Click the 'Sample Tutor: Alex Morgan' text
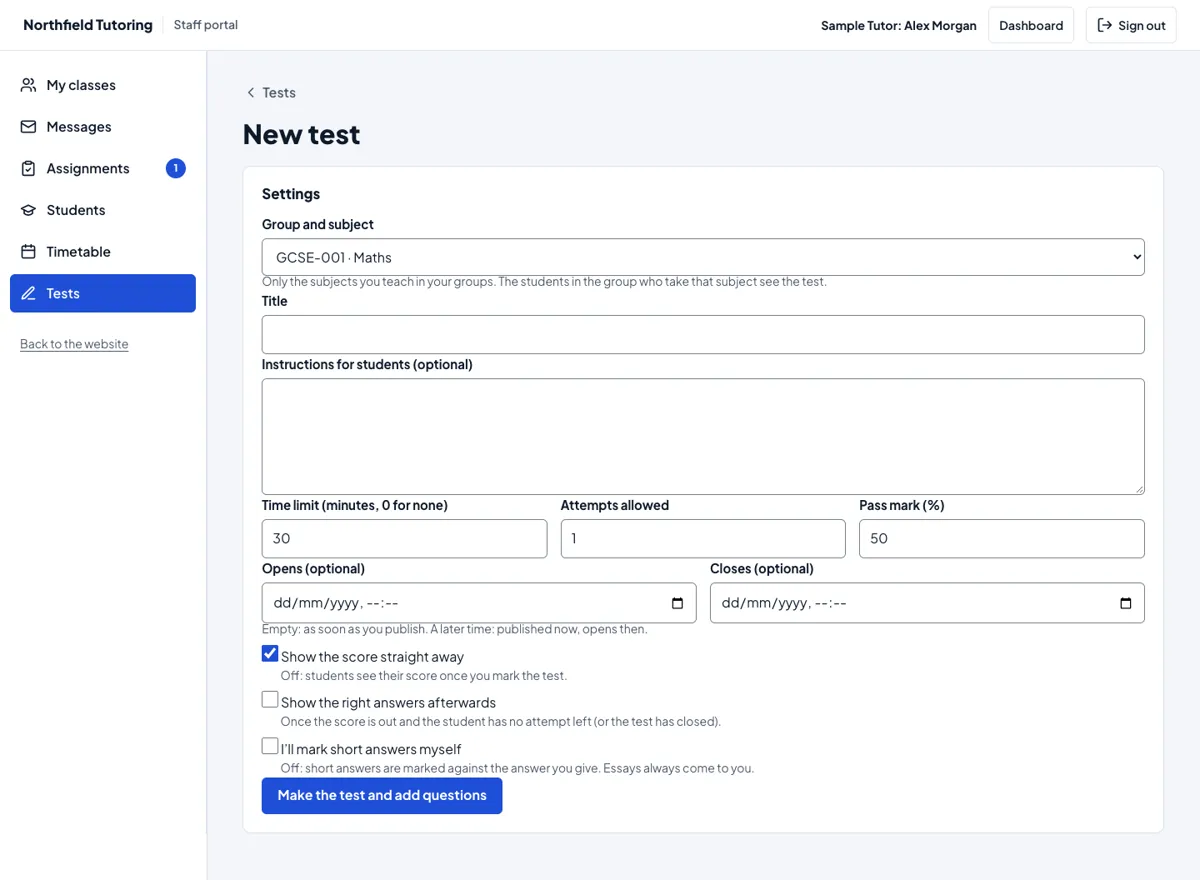 coord(899,25)
